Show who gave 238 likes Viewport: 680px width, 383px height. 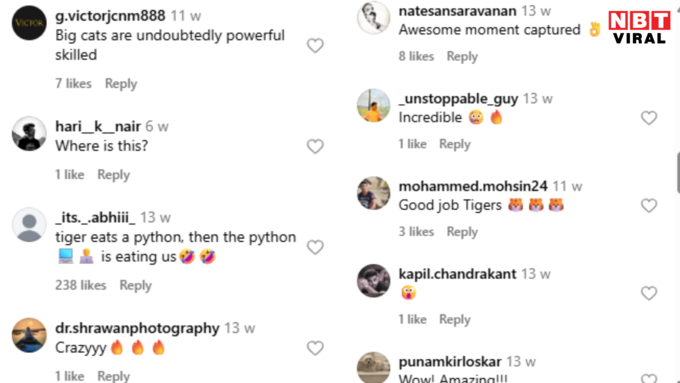click(x=81, y=285)
